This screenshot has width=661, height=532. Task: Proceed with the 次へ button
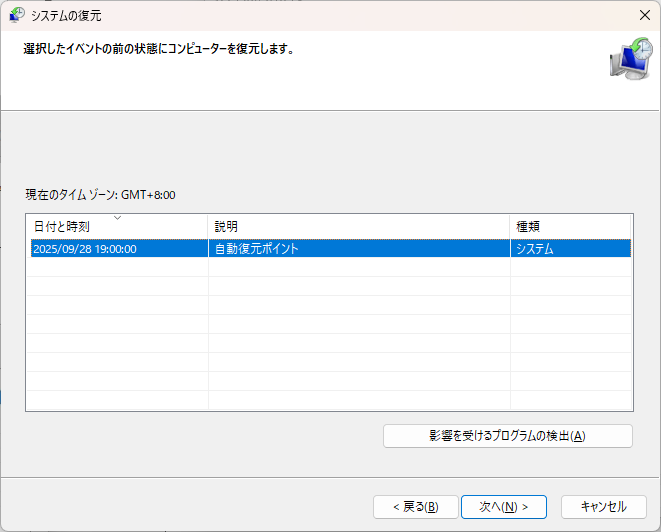click(x=503, y=507)
